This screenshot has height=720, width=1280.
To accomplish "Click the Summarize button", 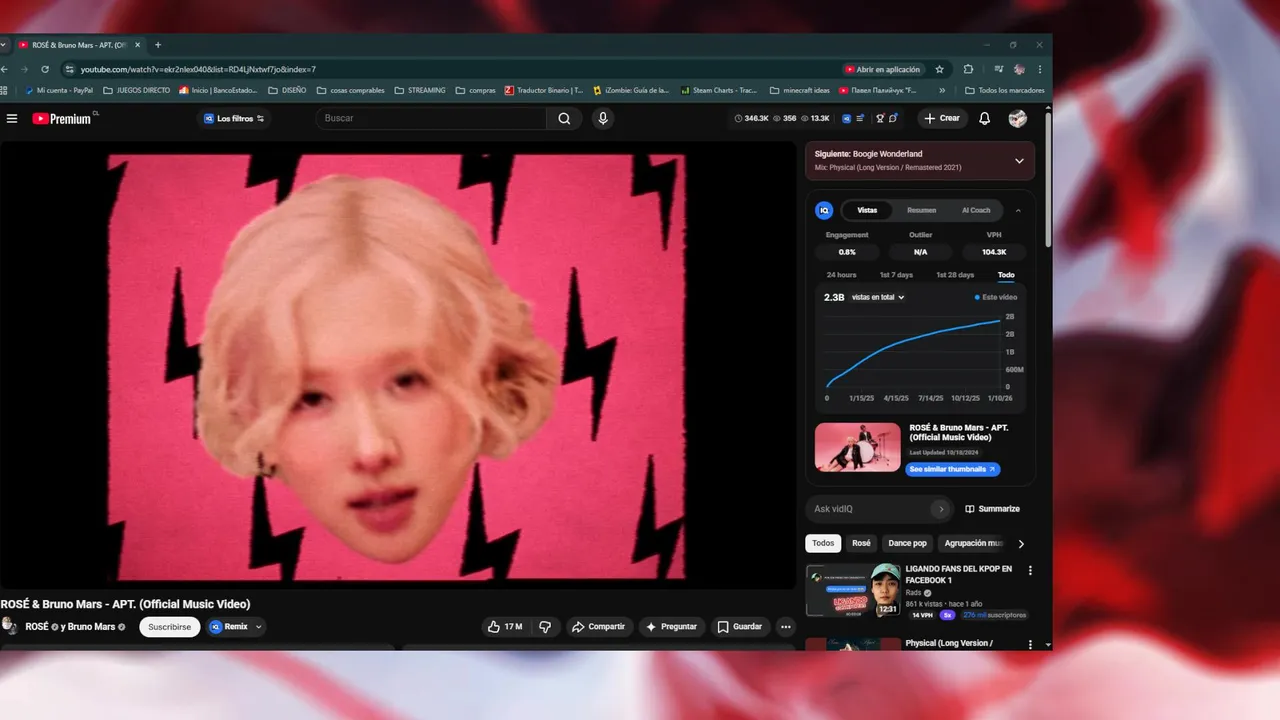I will 992,509.
